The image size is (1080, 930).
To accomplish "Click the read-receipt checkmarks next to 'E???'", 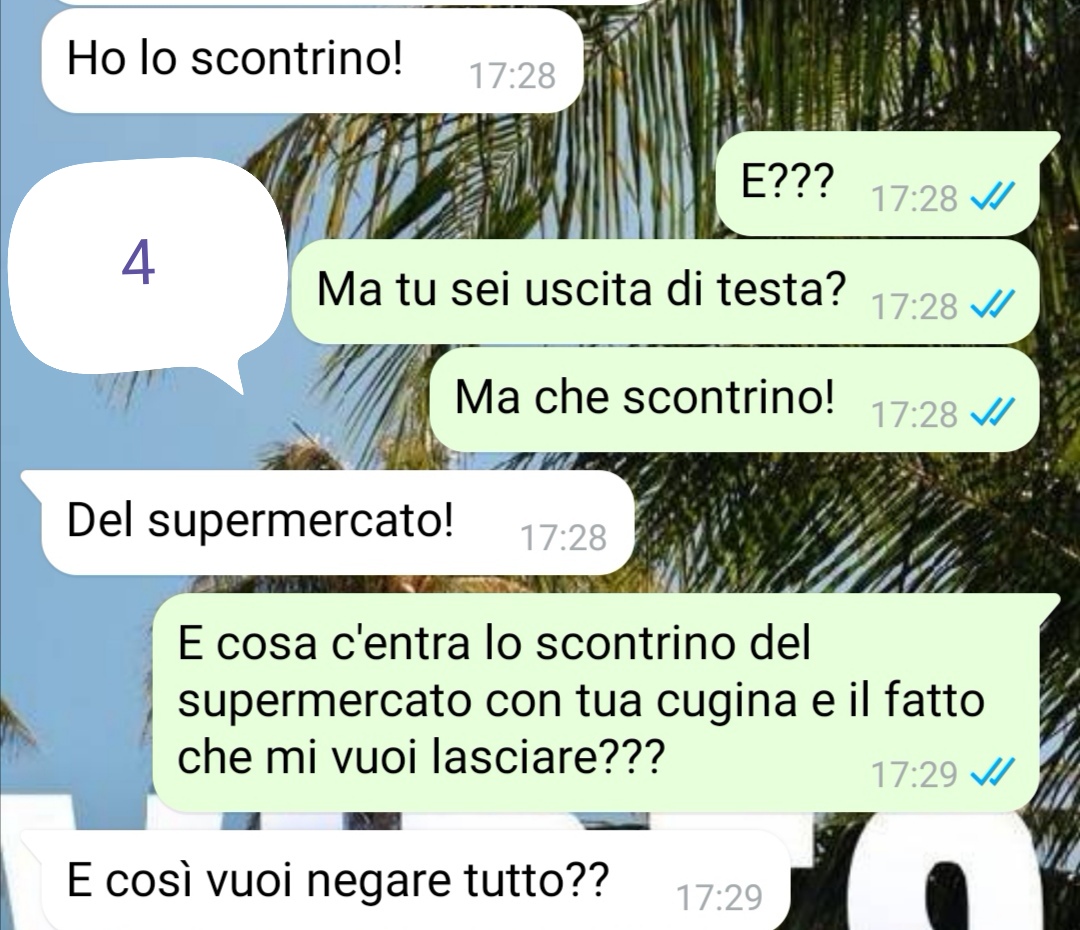I will coord(992,199).
